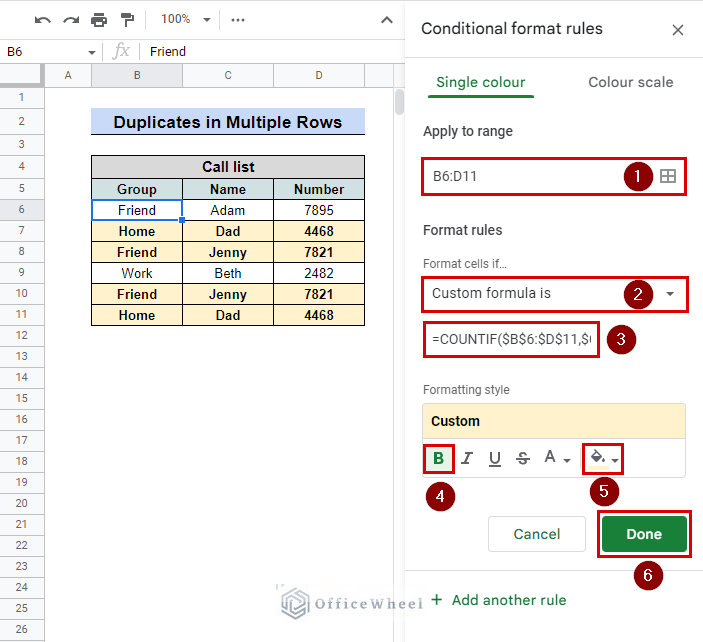Toggle Strikethrough in formatting style

(522, 459)
